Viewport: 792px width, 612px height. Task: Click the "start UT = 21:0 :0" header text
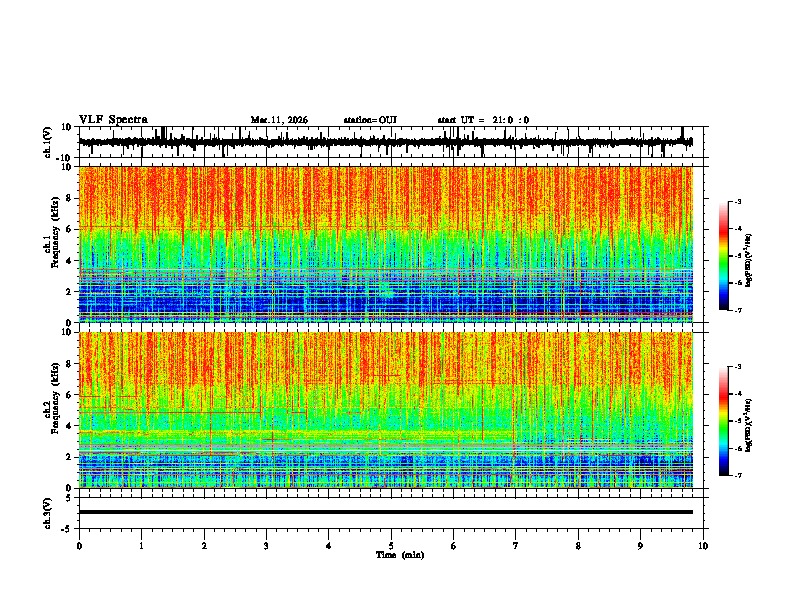tap(483, 120)
